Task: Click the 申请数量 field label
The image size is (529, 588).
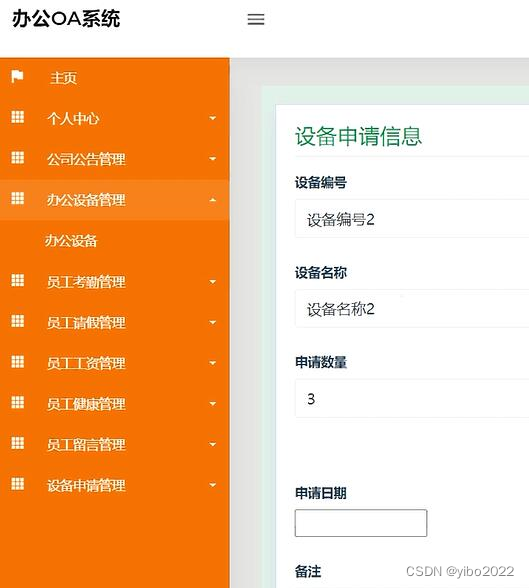Action: (321, 362)
